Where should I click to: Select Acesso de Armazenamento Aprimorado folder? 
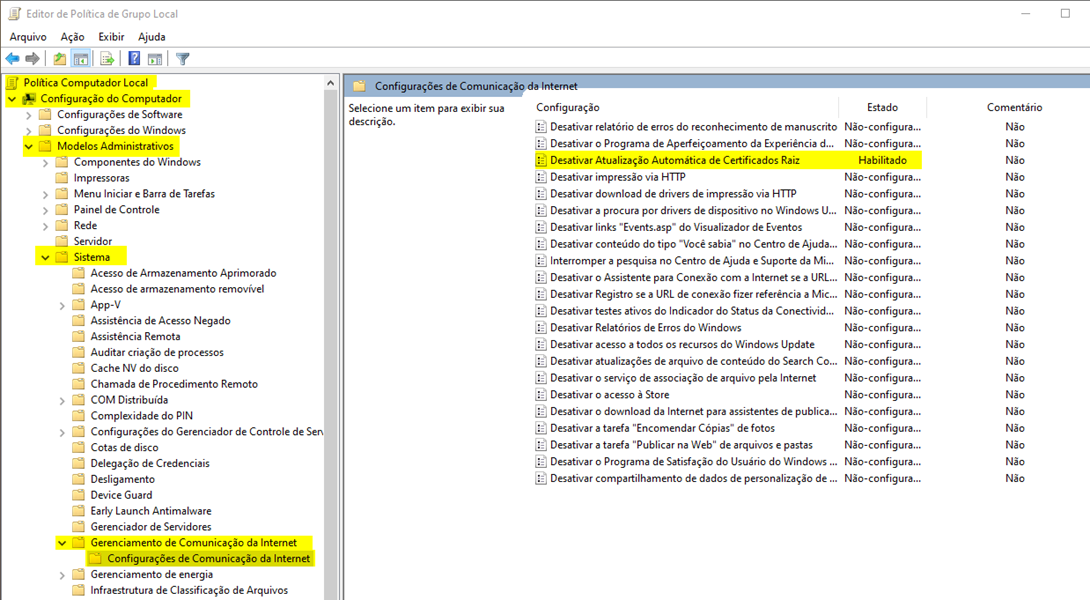point(183,273)
